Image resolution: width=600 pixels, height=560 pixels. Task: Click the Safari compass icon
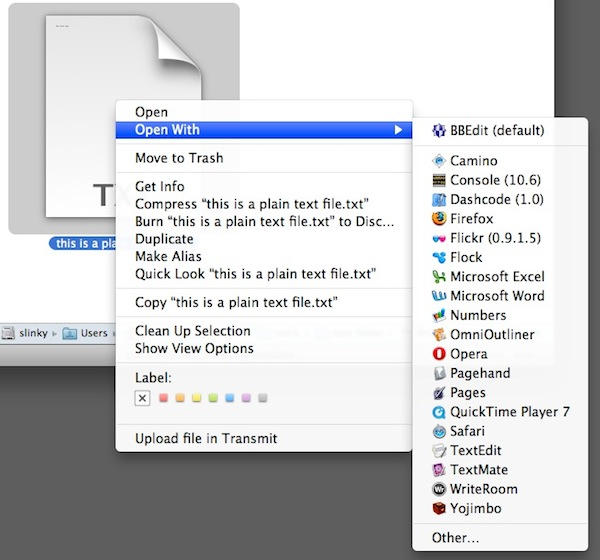click(x=439, y=431)
